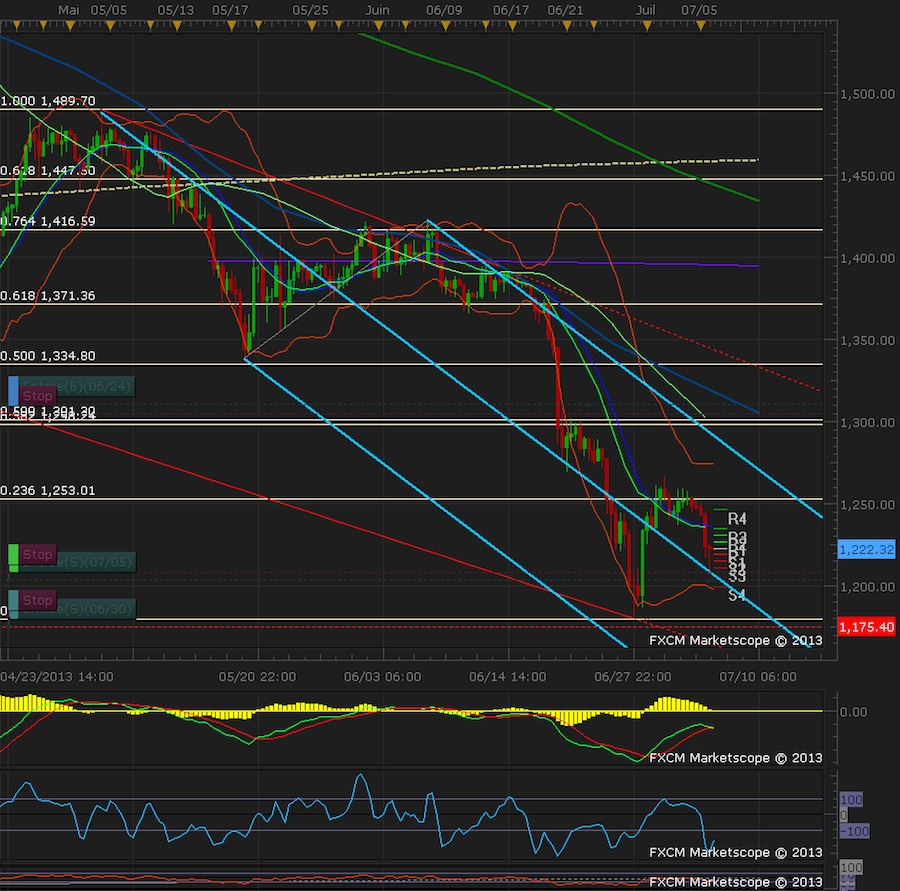The image size is (900, 891).
Task: Select the blue marker of the 06/24 buy entry
Action: click(x=13, y=388)
